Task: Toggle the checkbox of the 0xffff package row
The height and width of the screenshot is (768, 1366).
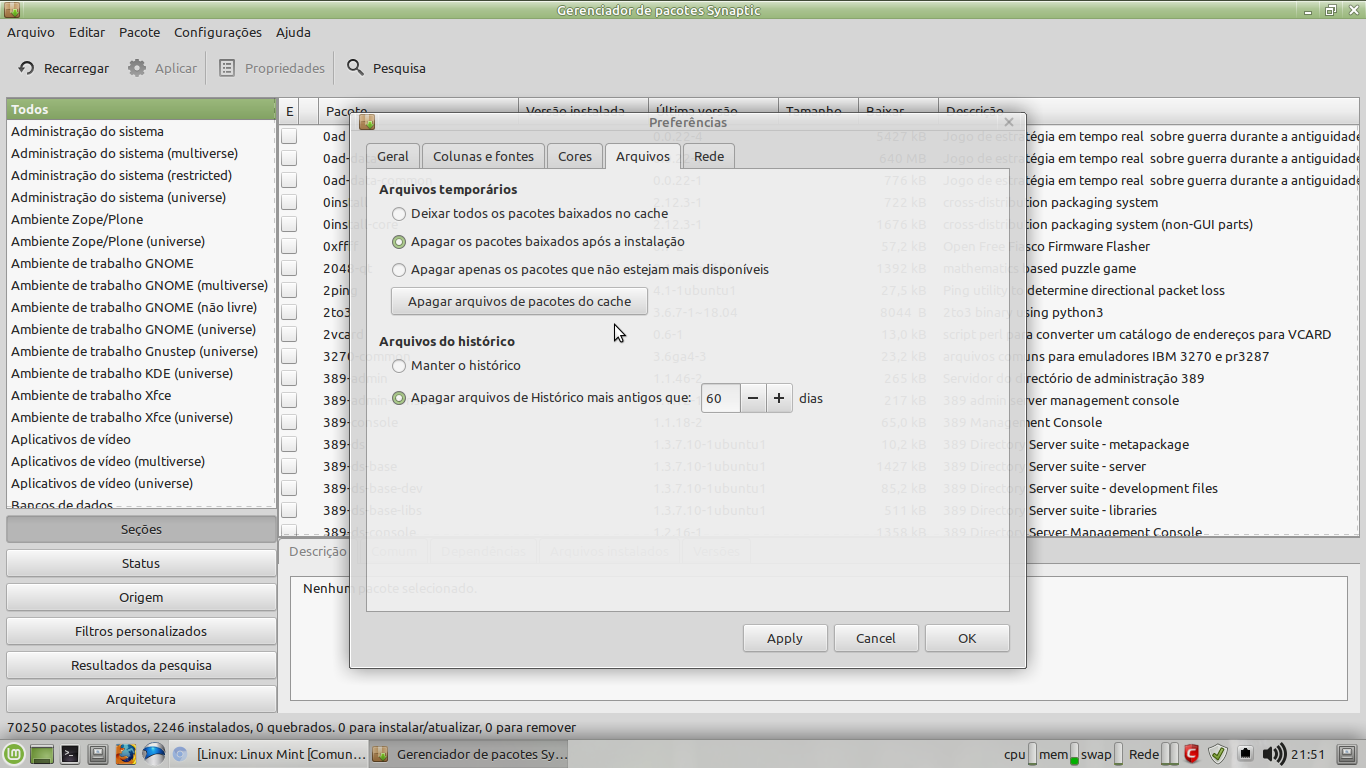Action: point(289,246)
